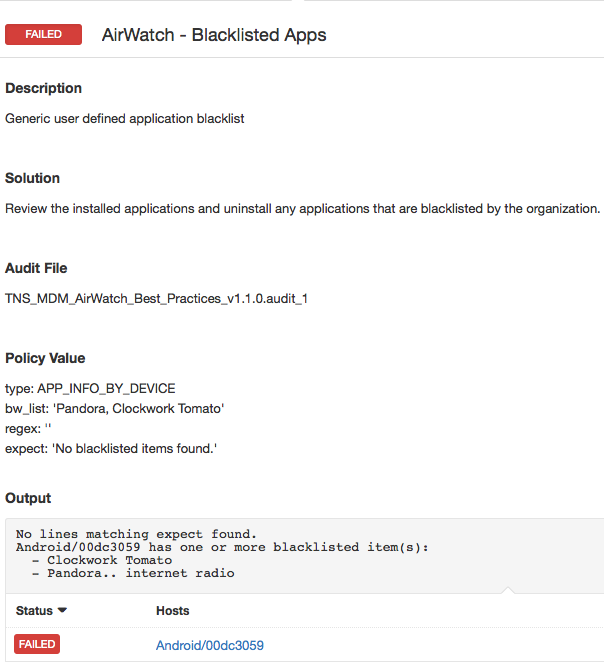This screenshot has width=604, height=664.
Task: Click the Policy Value heading
Action: [45, 358]
